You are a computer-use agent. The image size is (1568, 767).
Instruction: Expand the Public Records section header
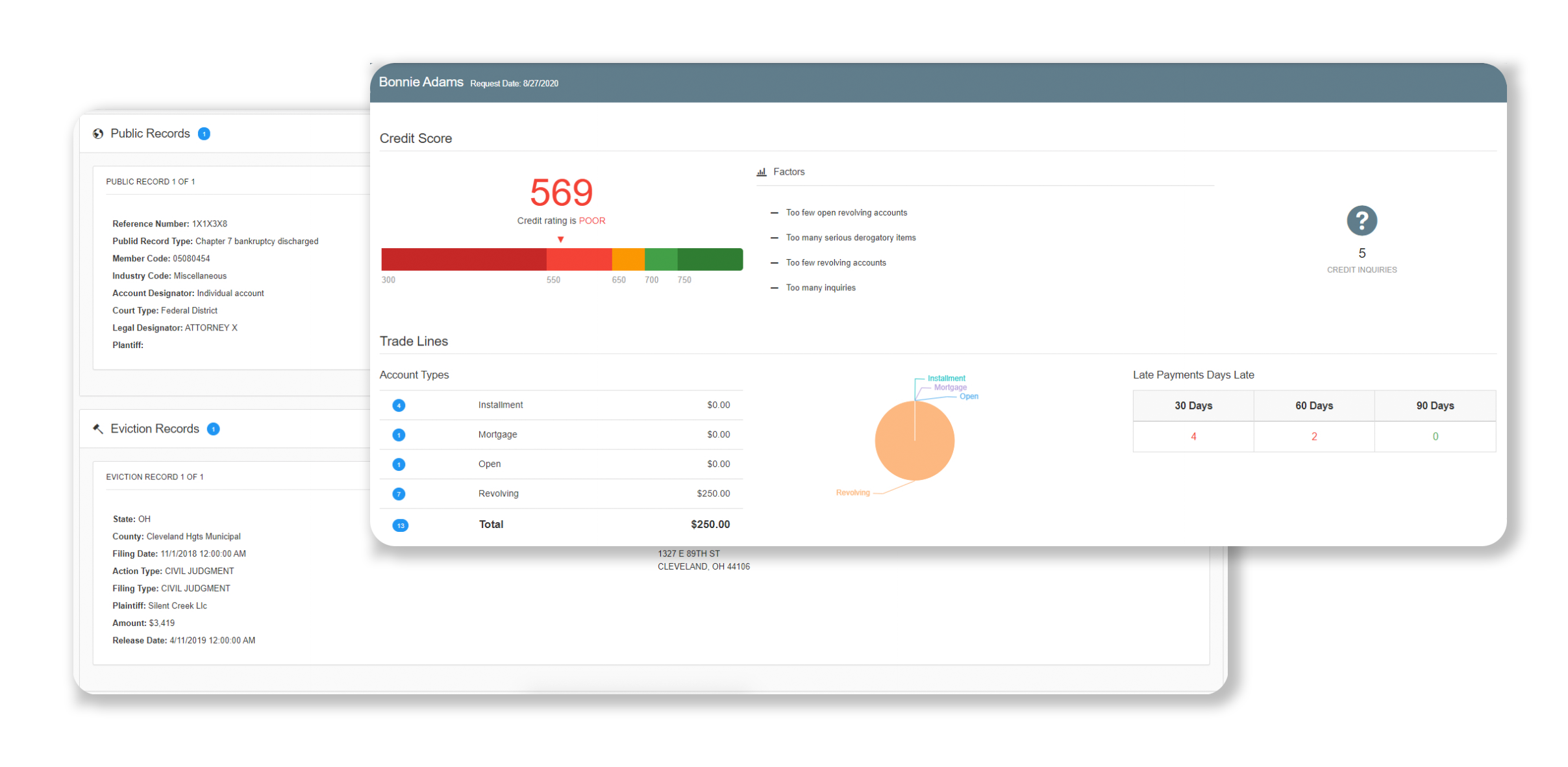tap(150, 134)
